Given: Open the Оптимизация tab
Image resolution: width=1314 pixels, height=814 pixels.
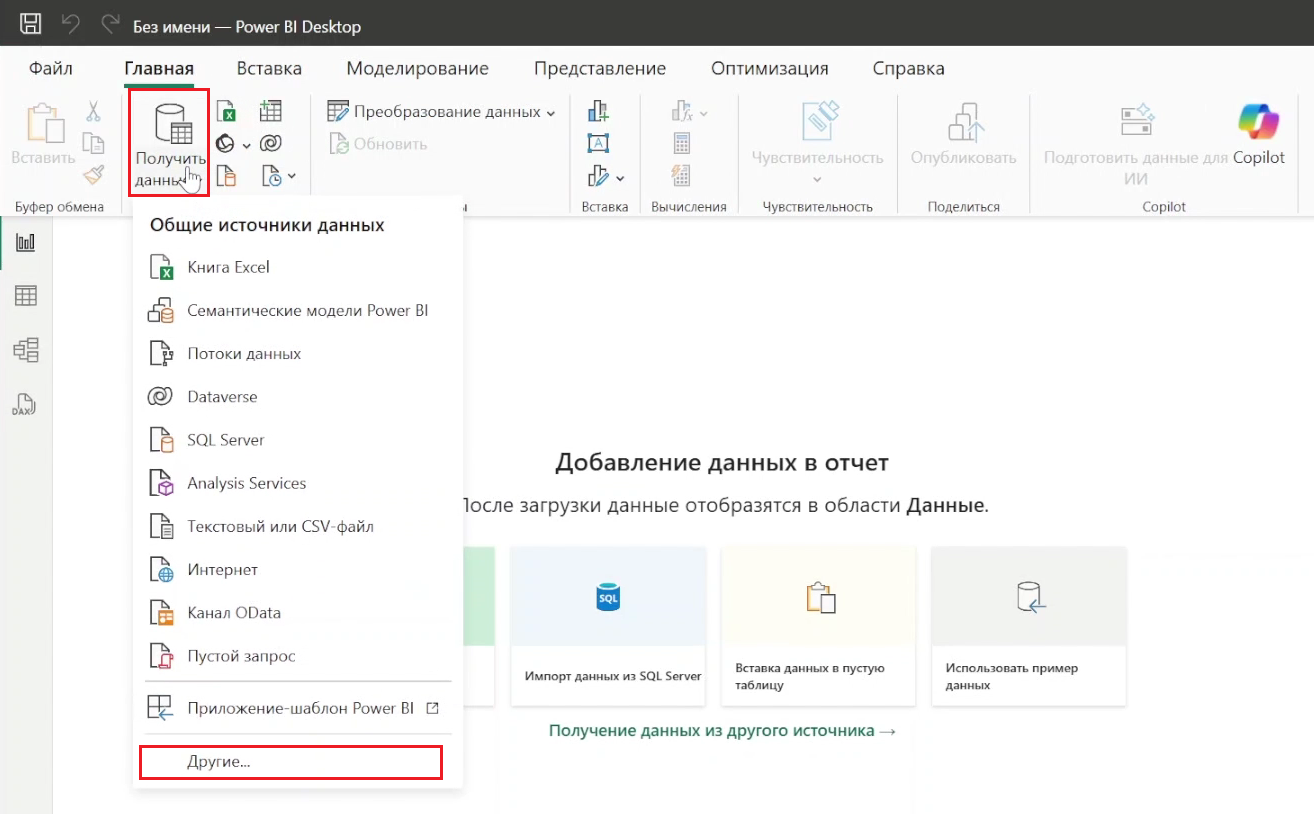Looking at the screenshot, I should (x=770, y=69).
